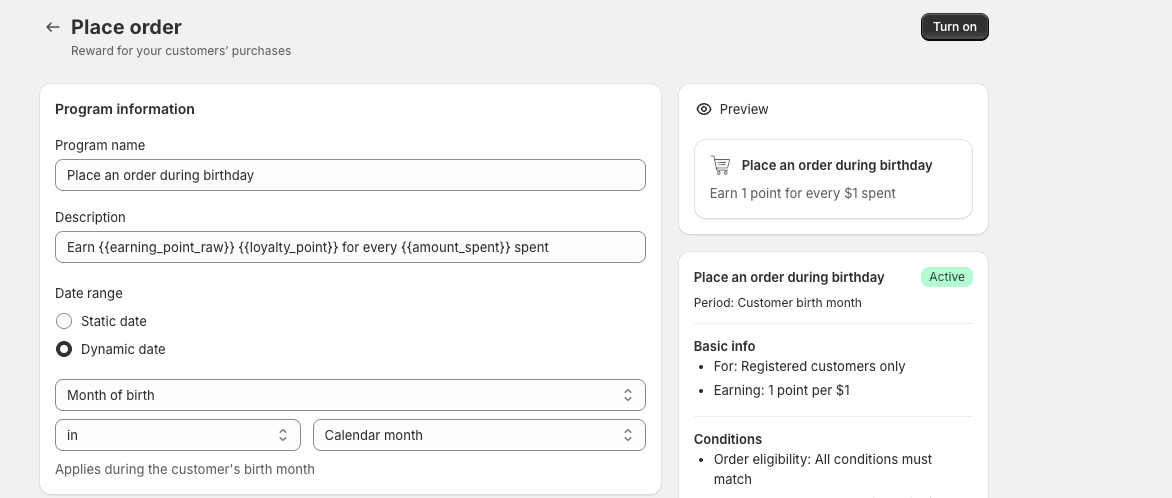Click the preview card title Place an order during birthday

[x=836, y=165]
